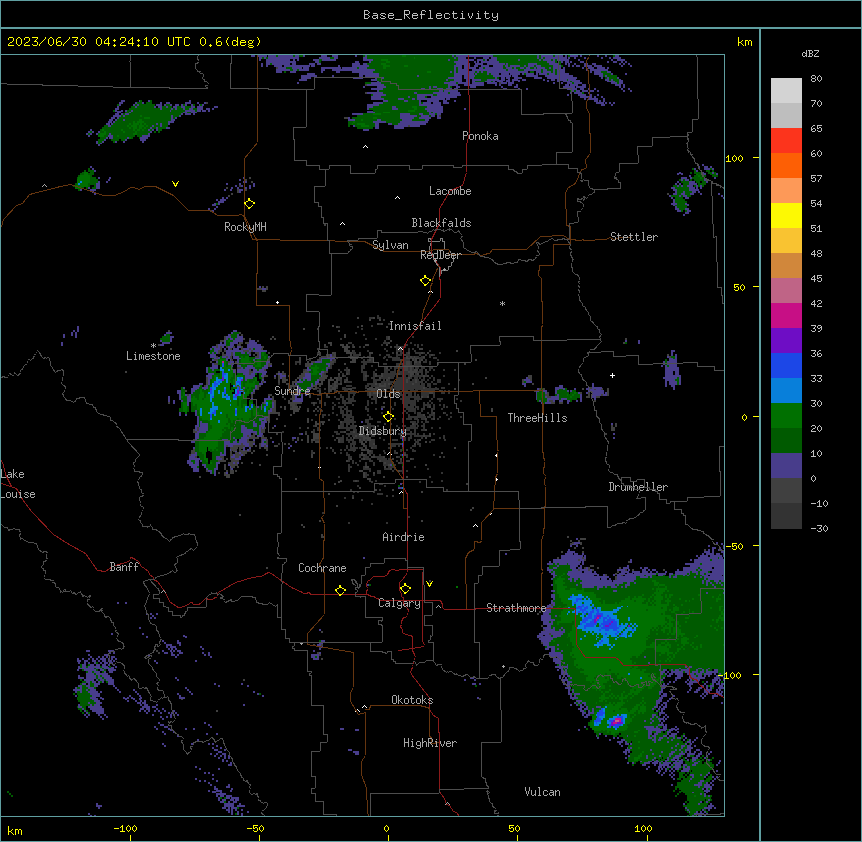Select the red swatch in dBZ legend
This screenshot has width=862, height=842.
pyautogui.click(x=786, y=141)
